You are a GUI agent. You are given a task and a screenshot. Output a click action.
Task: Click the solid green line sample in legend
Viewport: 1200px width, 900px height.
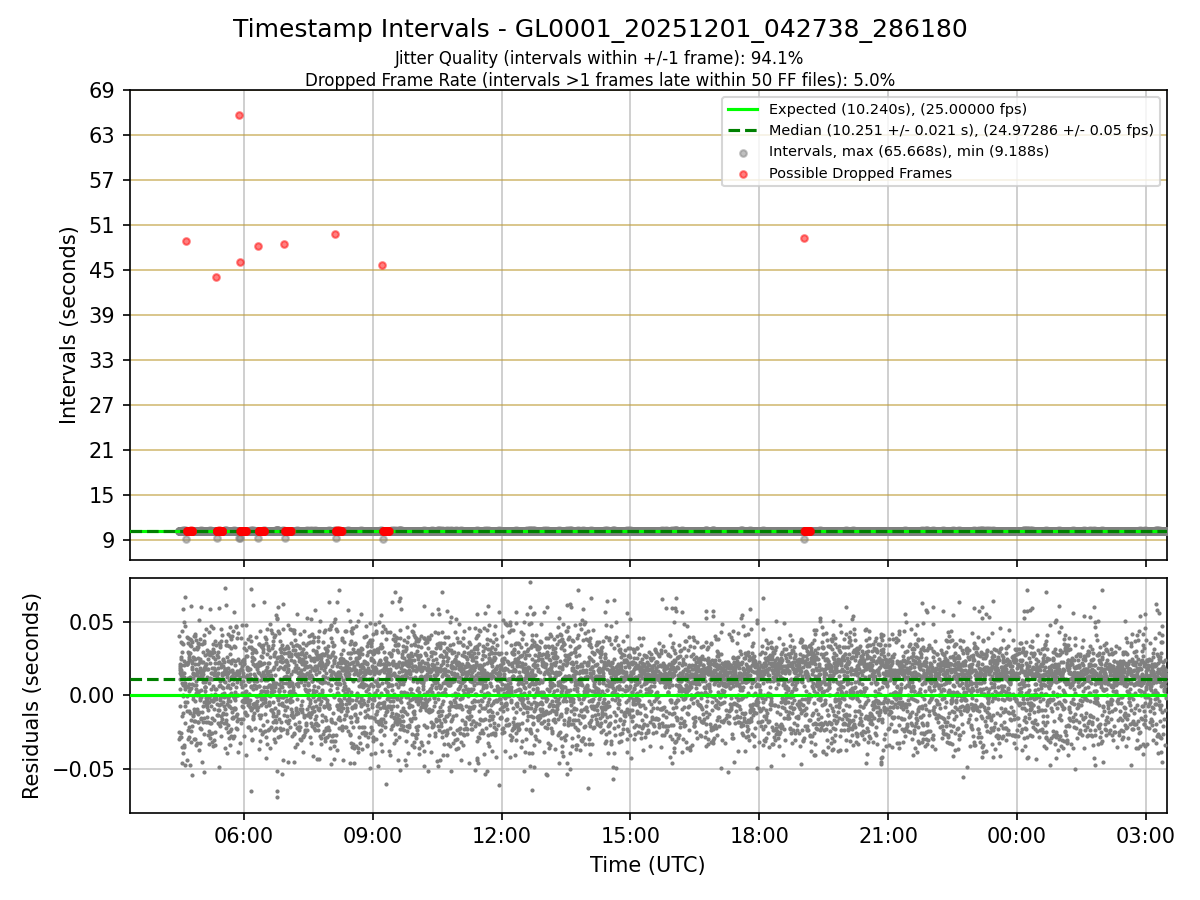[743, 109]
